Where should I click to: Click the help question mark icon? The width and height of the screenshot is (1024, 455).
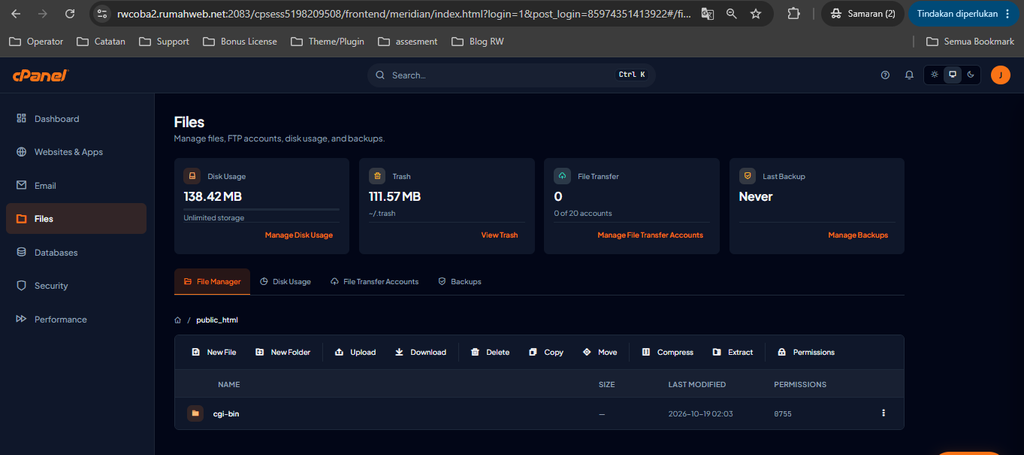coord(885,75)
